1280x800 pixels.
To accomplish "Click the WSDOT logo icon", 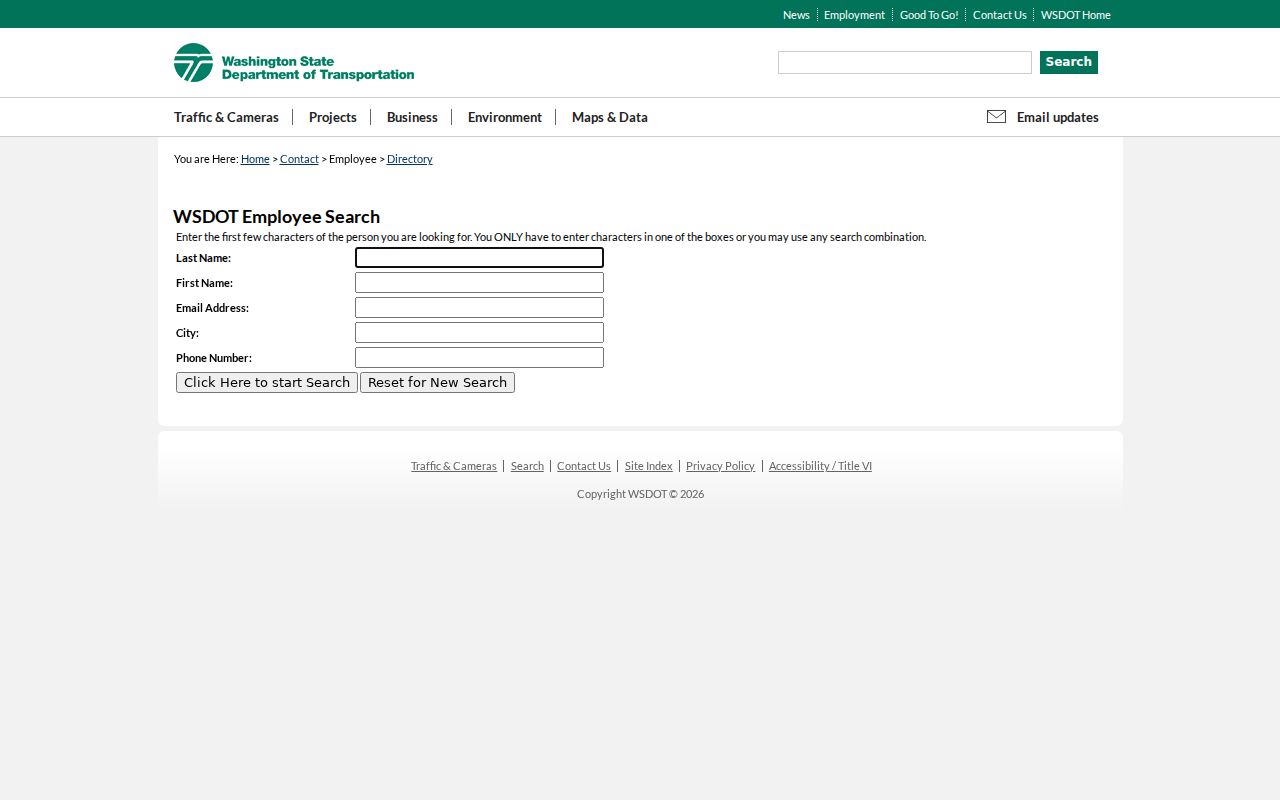I will click(x=193, y=62).
